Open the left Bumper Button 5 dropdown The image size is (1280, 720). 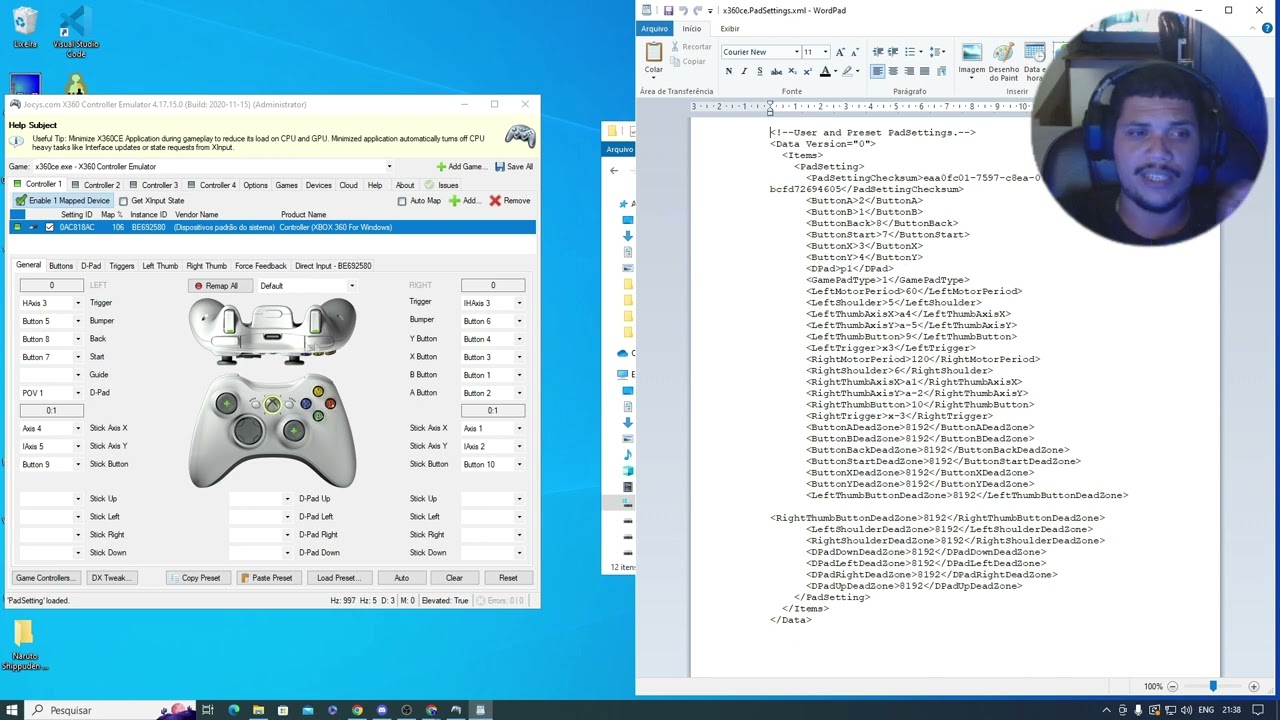pos(77,321)
